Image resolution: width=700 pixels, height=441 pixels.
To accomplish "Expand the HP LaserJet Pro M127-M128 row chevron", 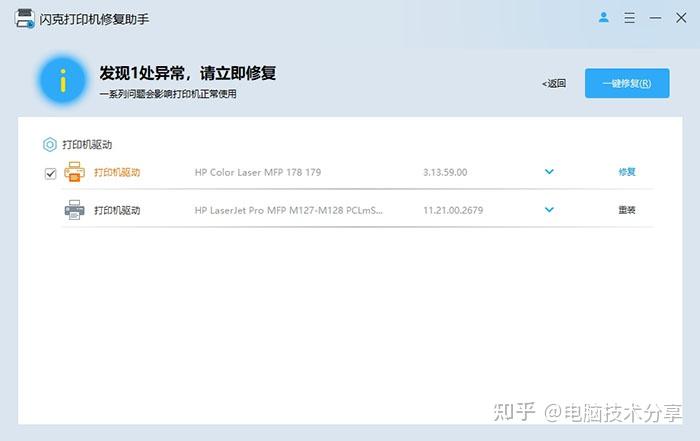I will pyautogui.click(x=549, y=209).
